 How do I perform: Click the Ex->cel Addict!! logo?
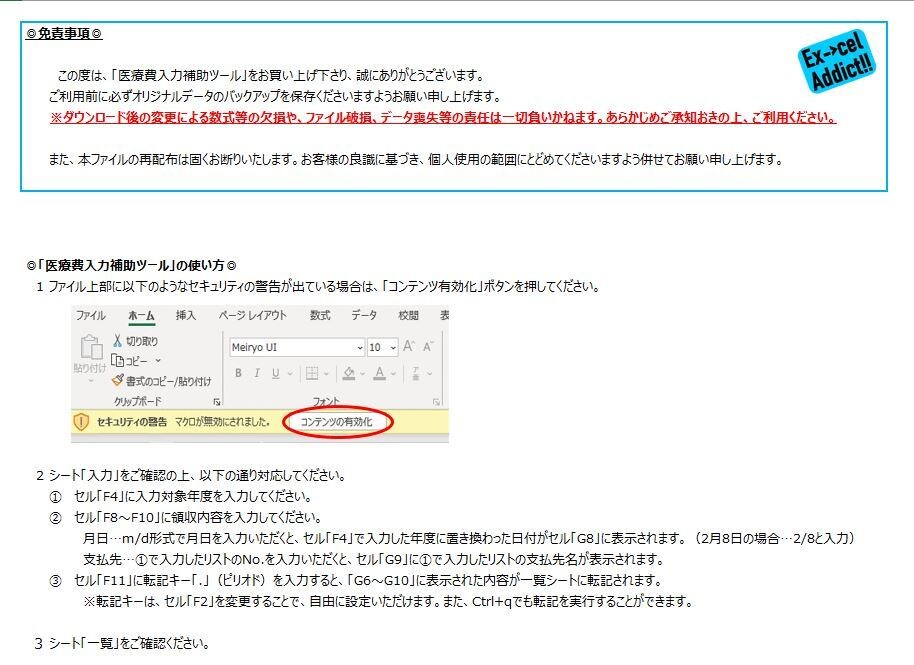pos(837,62)
